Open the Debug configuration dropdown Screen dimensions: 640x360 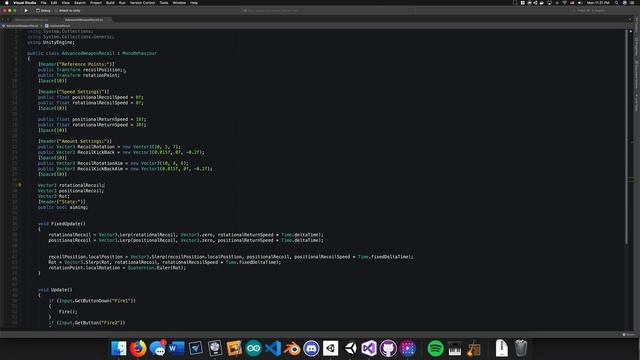click(x=43, y=11)
